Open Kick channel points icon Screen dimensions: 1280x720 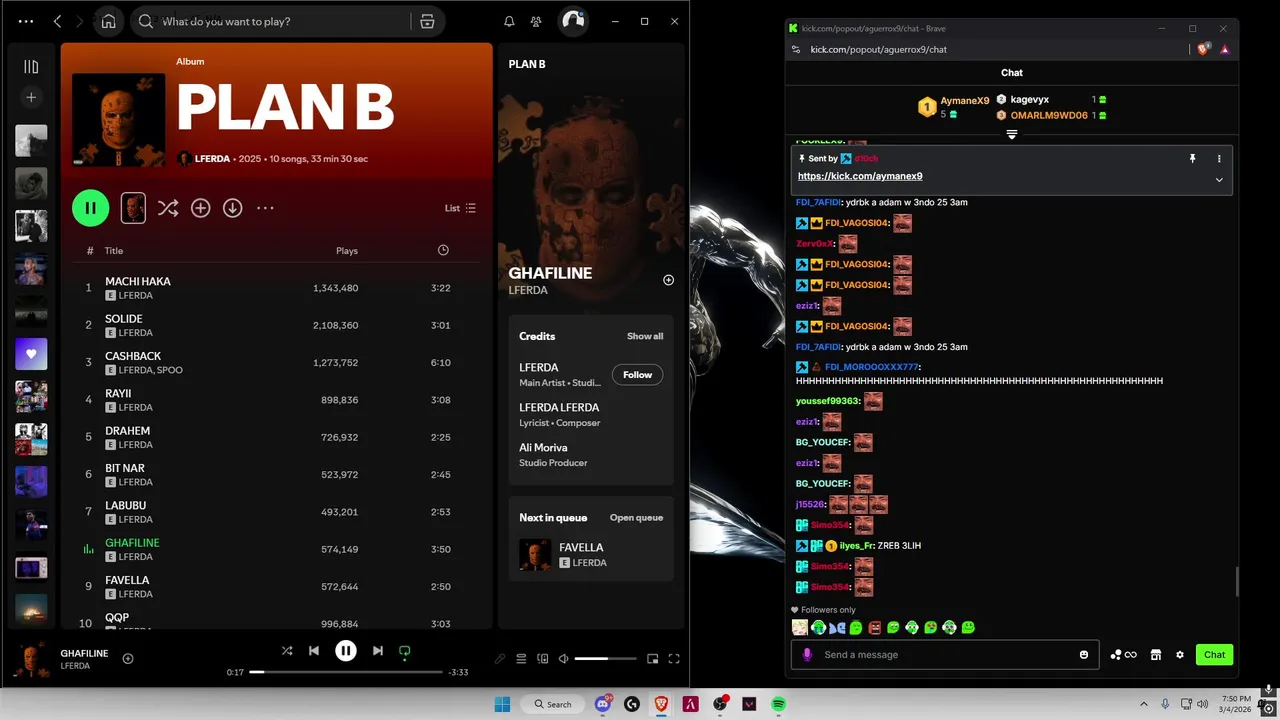click(1123, 655)
